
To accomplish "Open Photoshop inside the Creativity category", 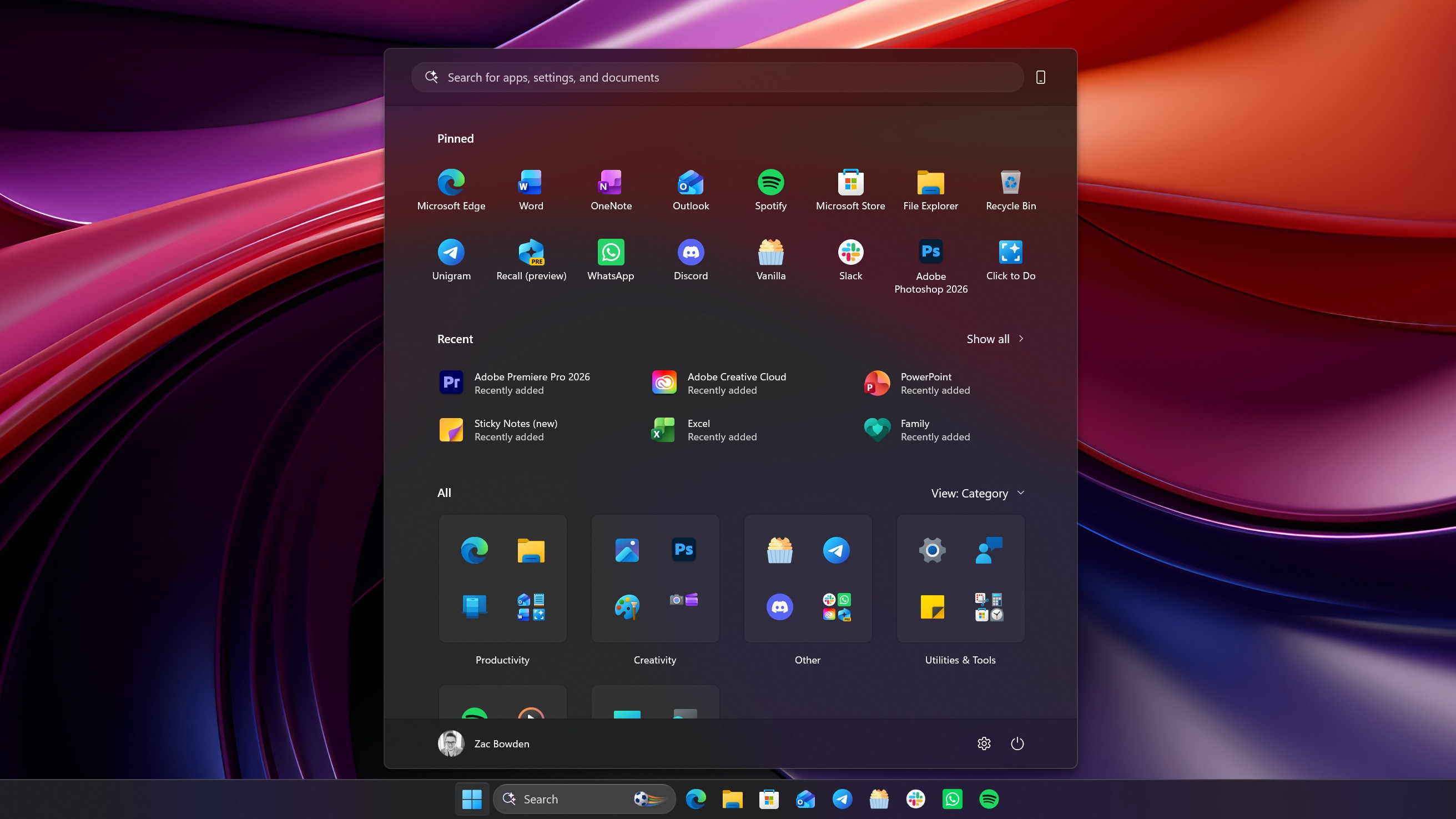I will click(x=683, y=549).
